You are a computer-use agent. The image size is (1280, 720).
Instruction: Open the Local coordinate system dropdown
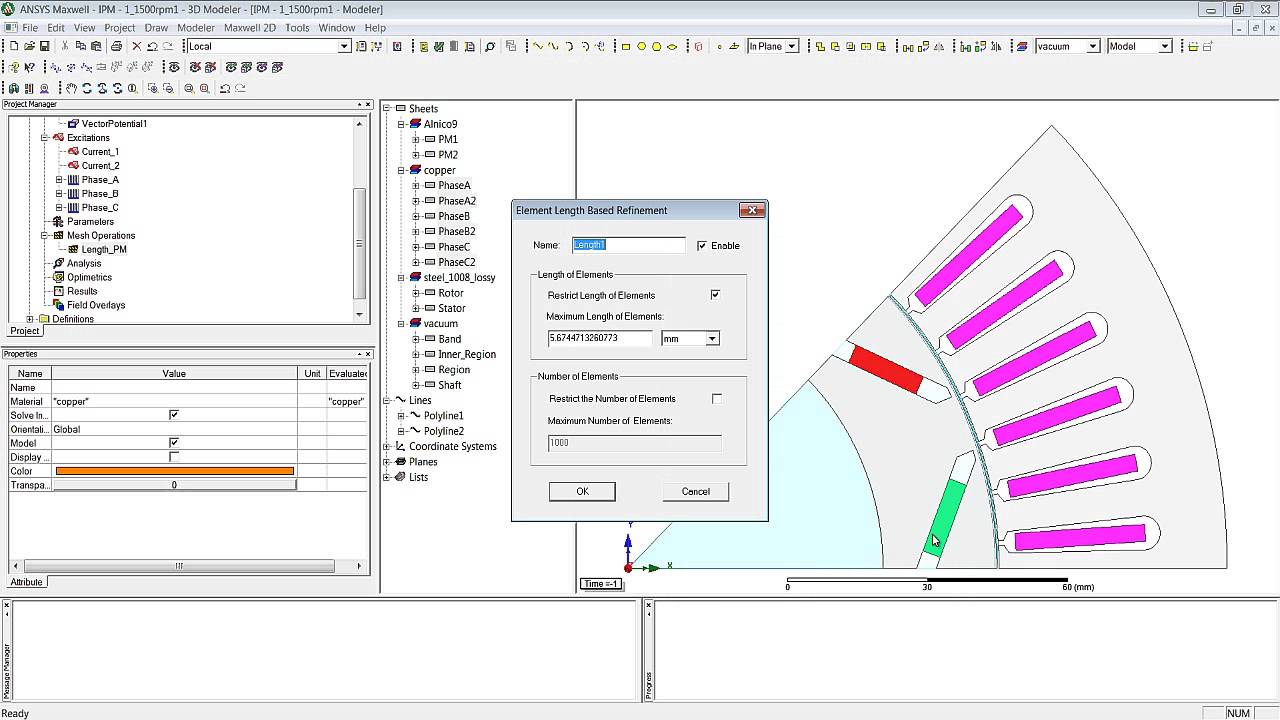(x=344, y=46)
